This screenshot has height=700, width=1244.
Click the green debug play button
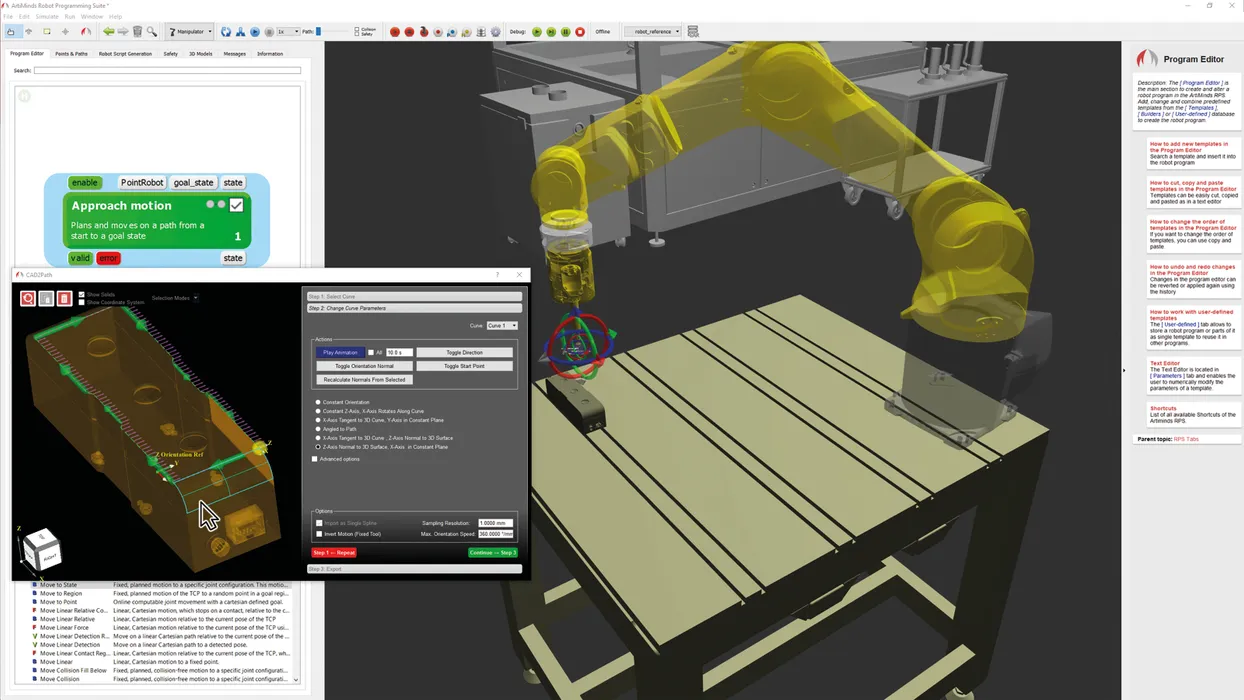click(x=537, y=32)
